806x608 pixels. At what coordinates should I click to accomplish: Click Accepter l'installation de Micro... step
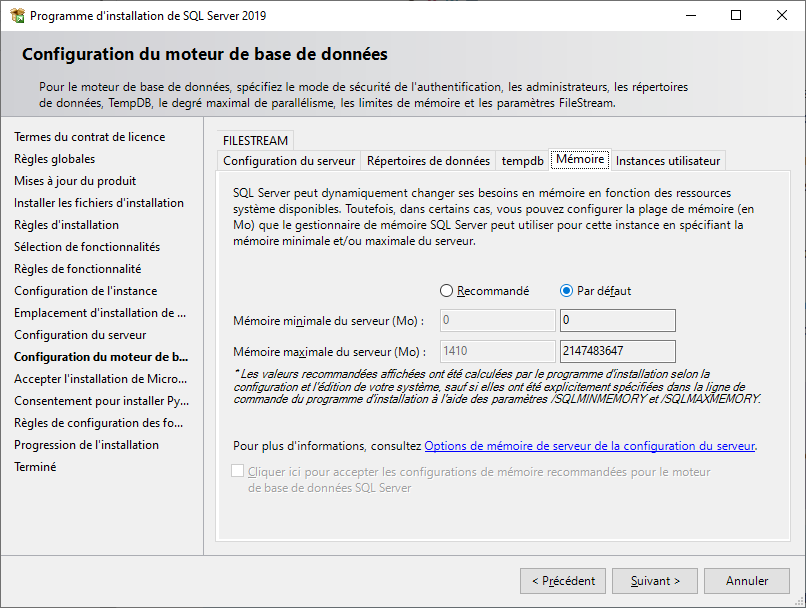[x=100, y=379]
